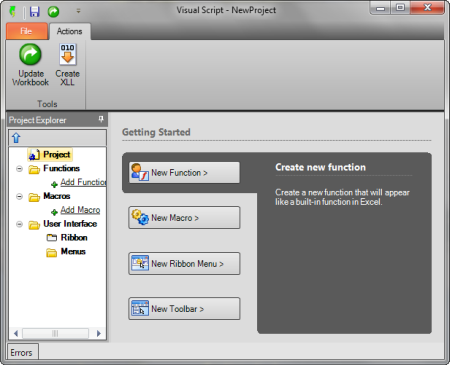Close the Visual Script window
Viewport: 450px width, 365px height.
[x=427, y=7]
